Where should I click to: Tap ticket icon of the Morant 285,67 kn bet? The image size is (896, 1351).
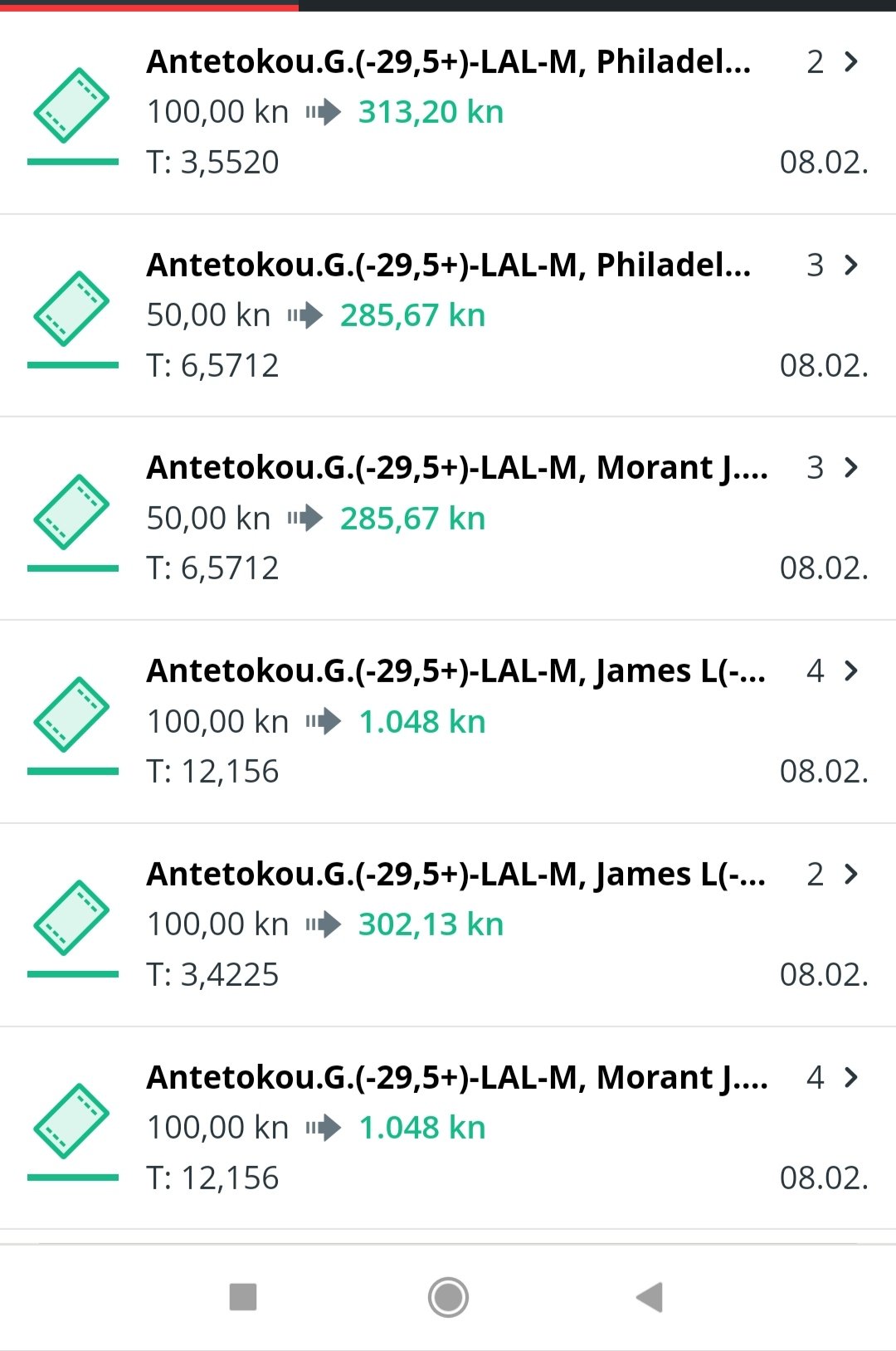(x=72, y=513)
